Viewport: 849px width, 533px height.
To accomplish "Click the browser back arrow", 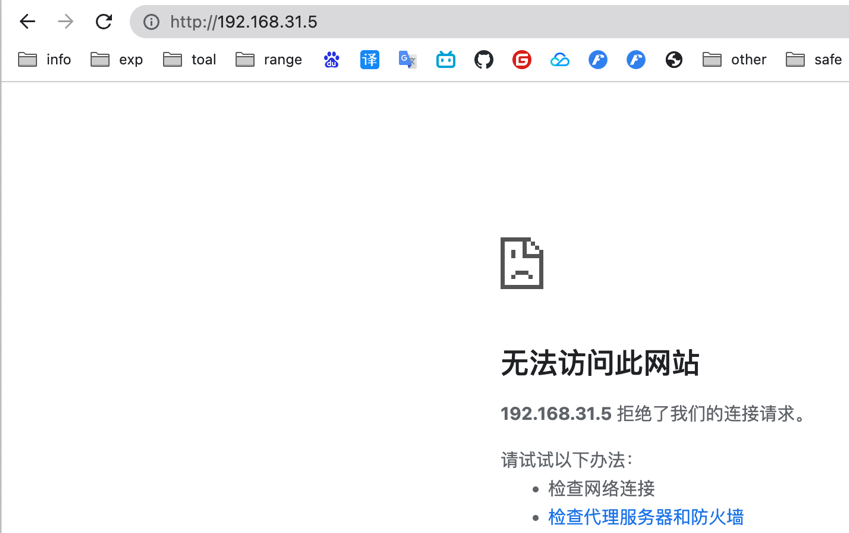I will (x=27, y=21).
